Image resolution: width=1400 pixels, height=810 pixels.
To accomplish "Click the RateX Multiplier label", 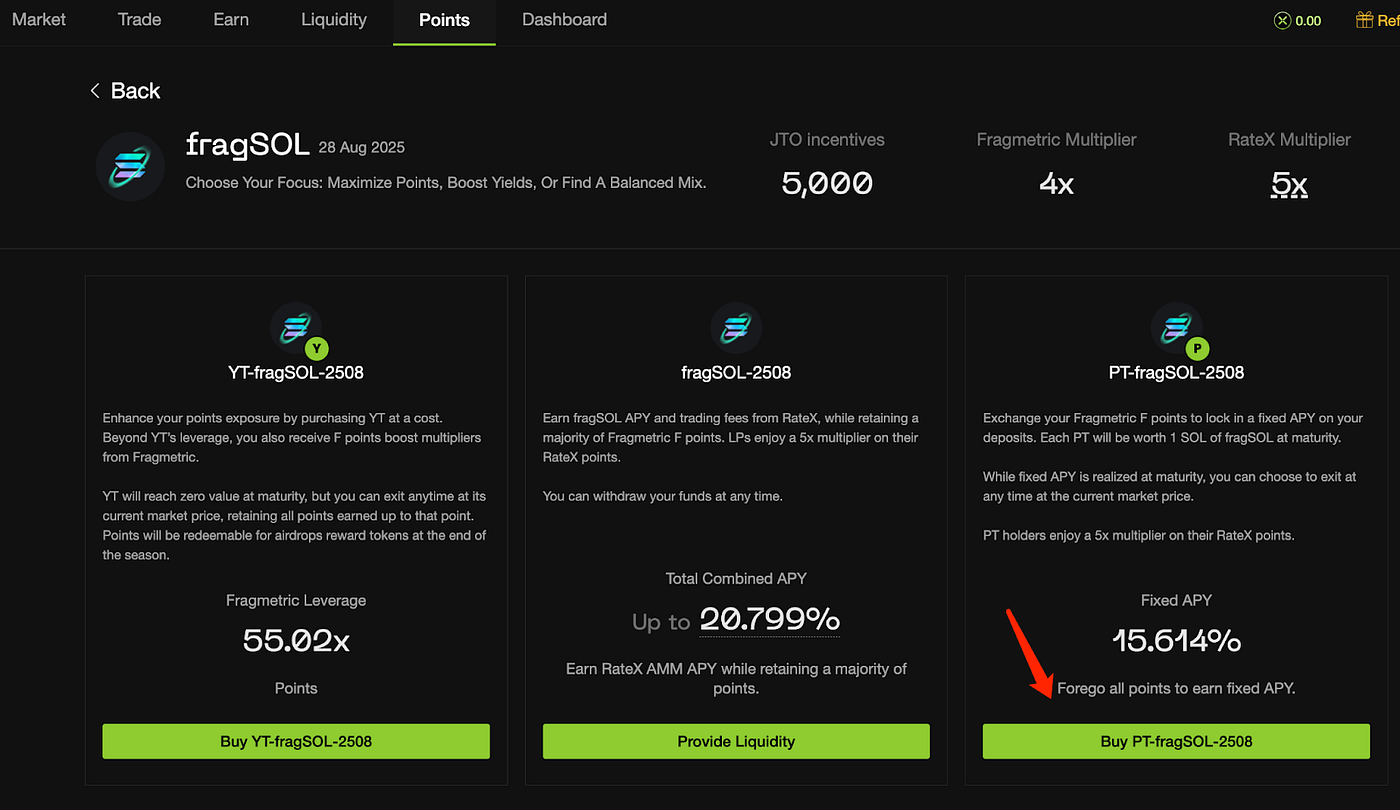I will click(x=1289, y=140).
